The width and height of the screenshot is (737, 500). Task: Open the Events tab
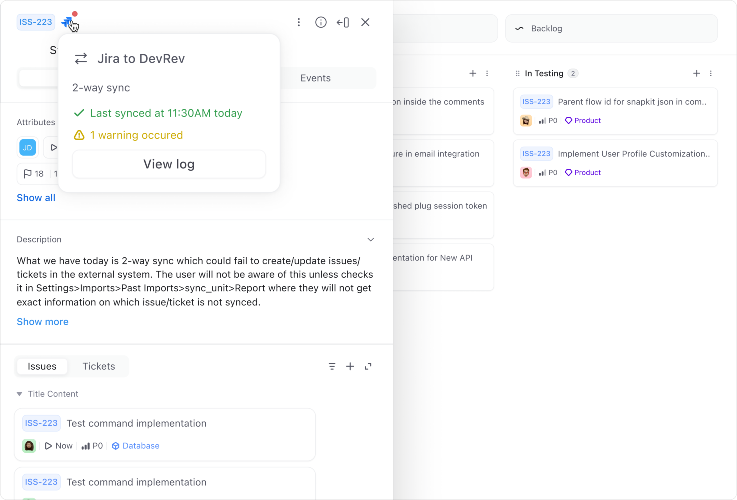pyautogui.click(x=316, y=78)
